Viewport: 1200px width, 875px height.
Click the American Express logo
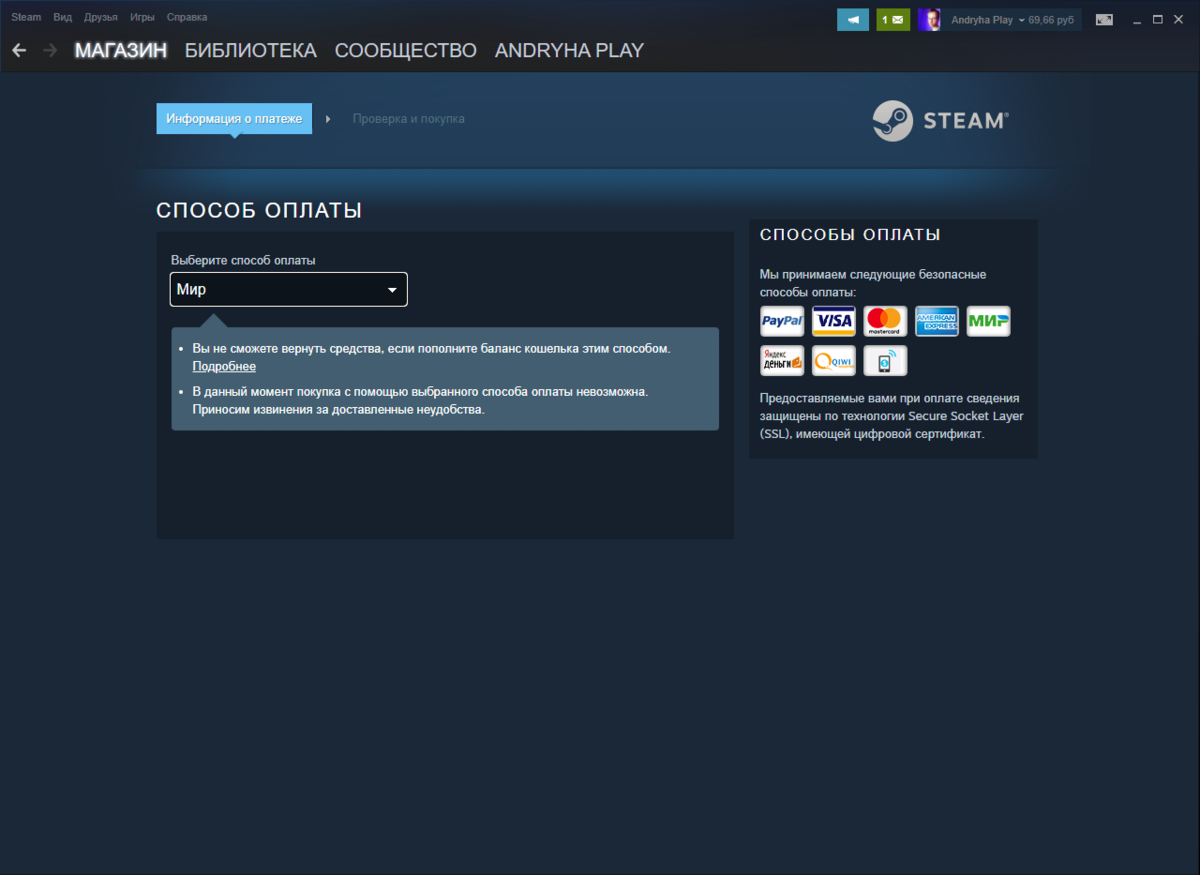937,321
